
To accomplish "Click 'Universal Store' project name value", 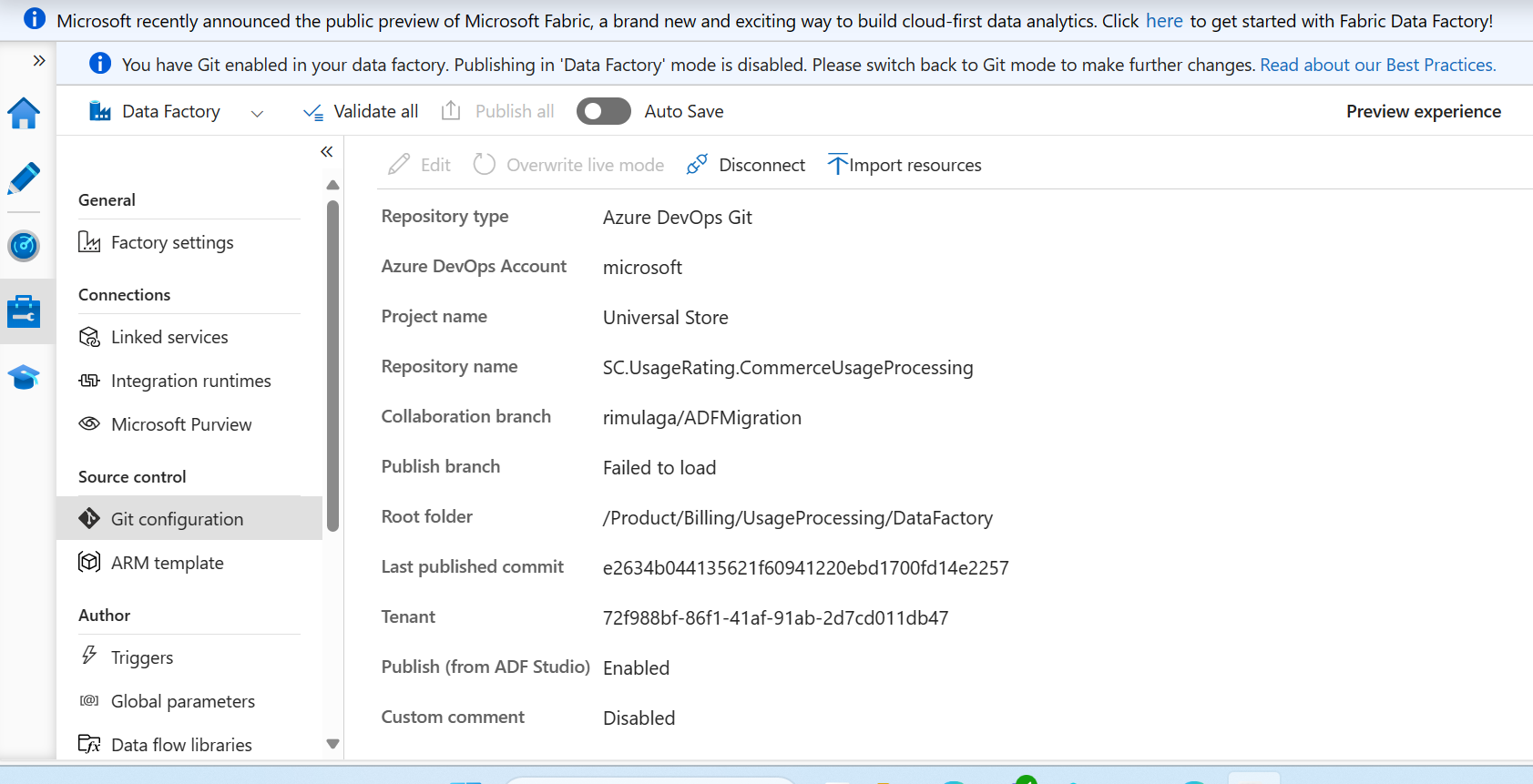I will point(666,318).
